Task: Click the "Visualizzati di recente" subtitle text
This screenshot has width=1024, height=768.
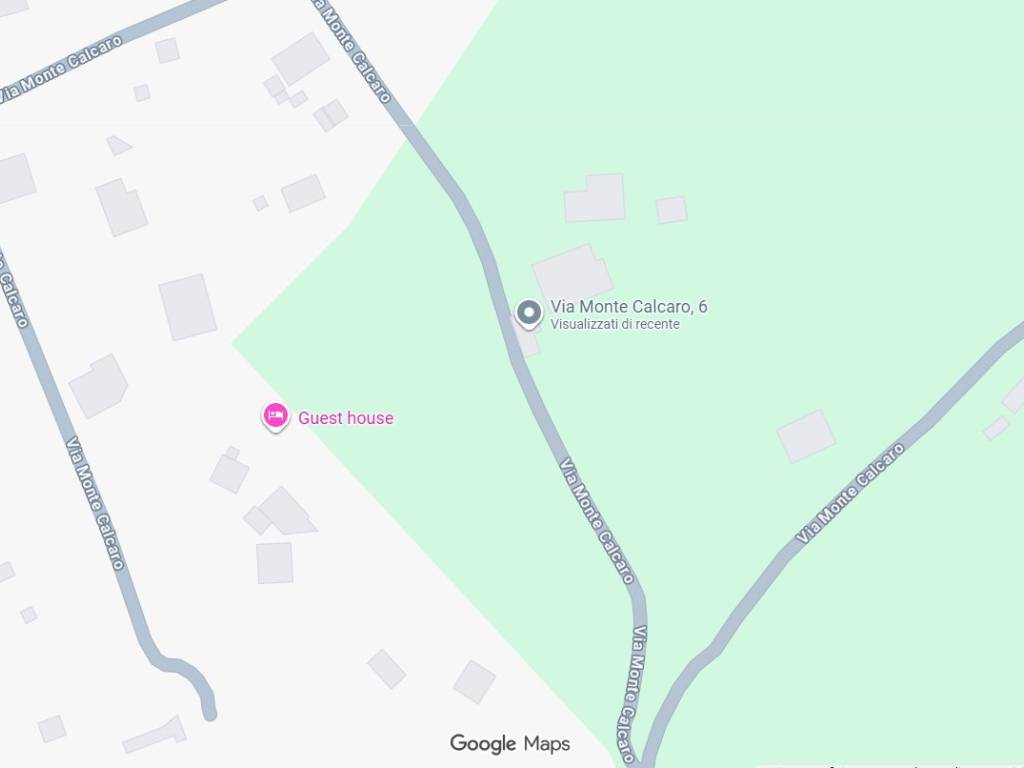Action: click(x=615, y=324)
